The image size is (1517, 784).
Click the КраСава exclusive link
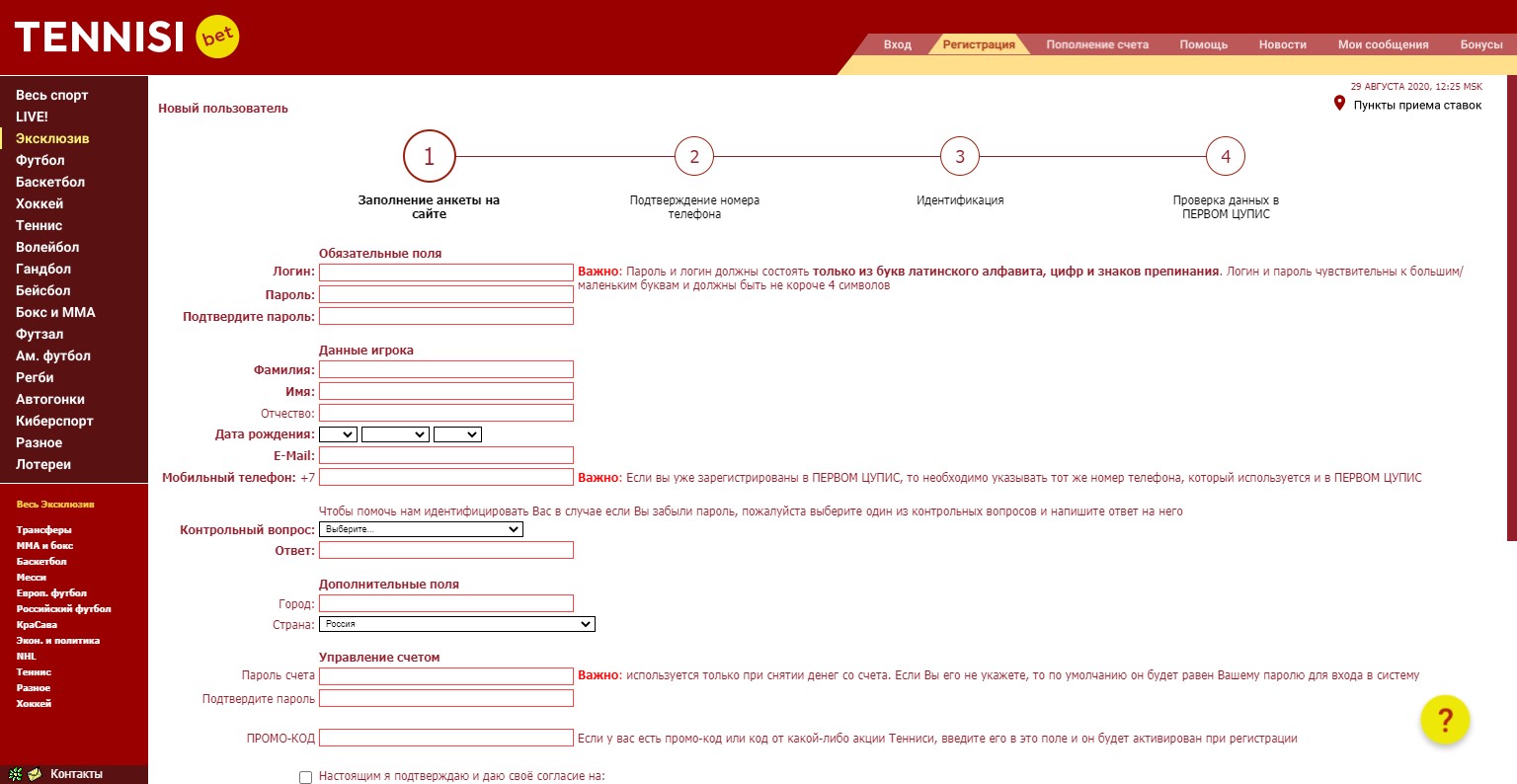click(x=37, y=625)
